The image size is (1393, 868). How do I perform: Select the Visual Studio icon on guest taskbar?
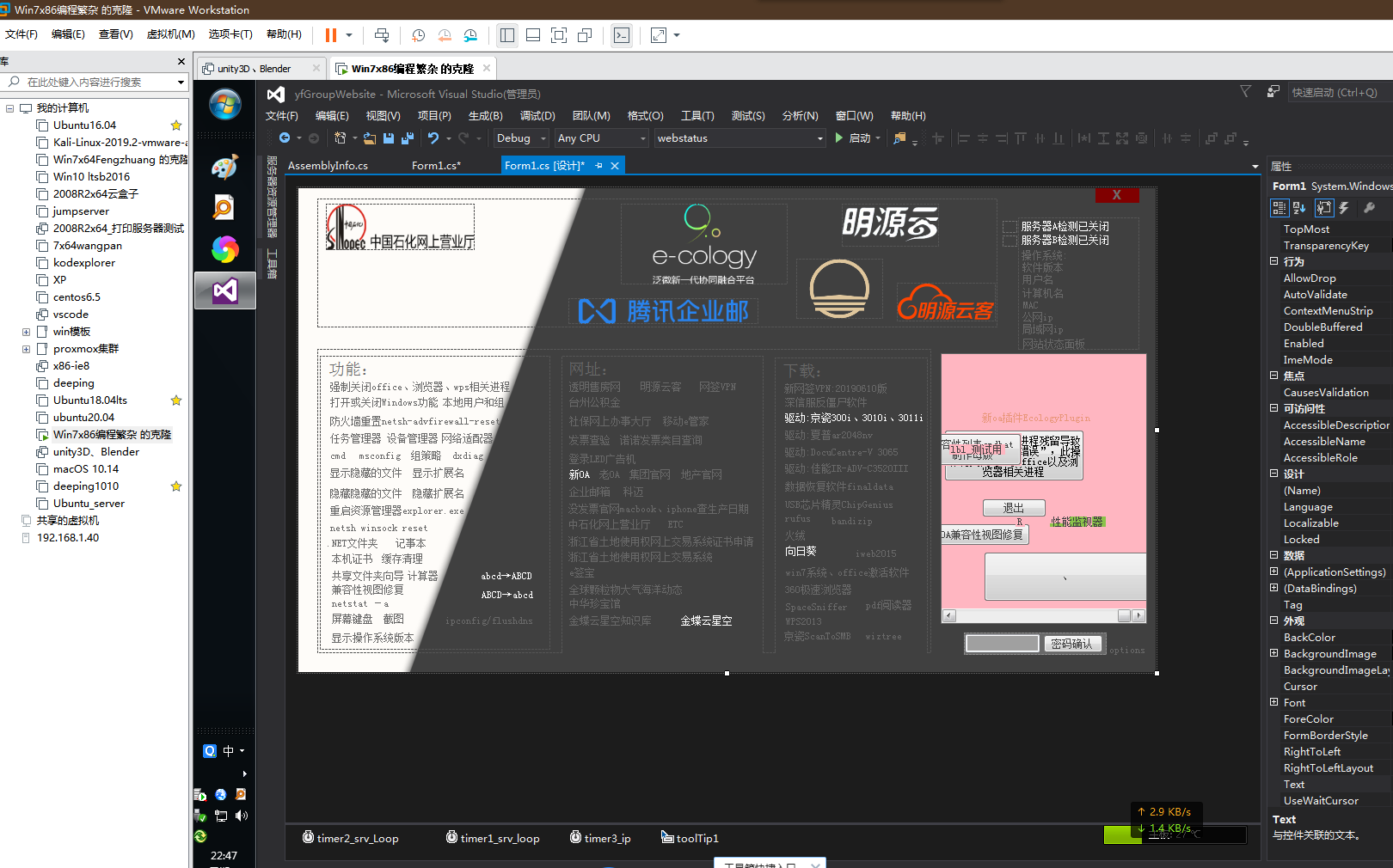point(224,290)
